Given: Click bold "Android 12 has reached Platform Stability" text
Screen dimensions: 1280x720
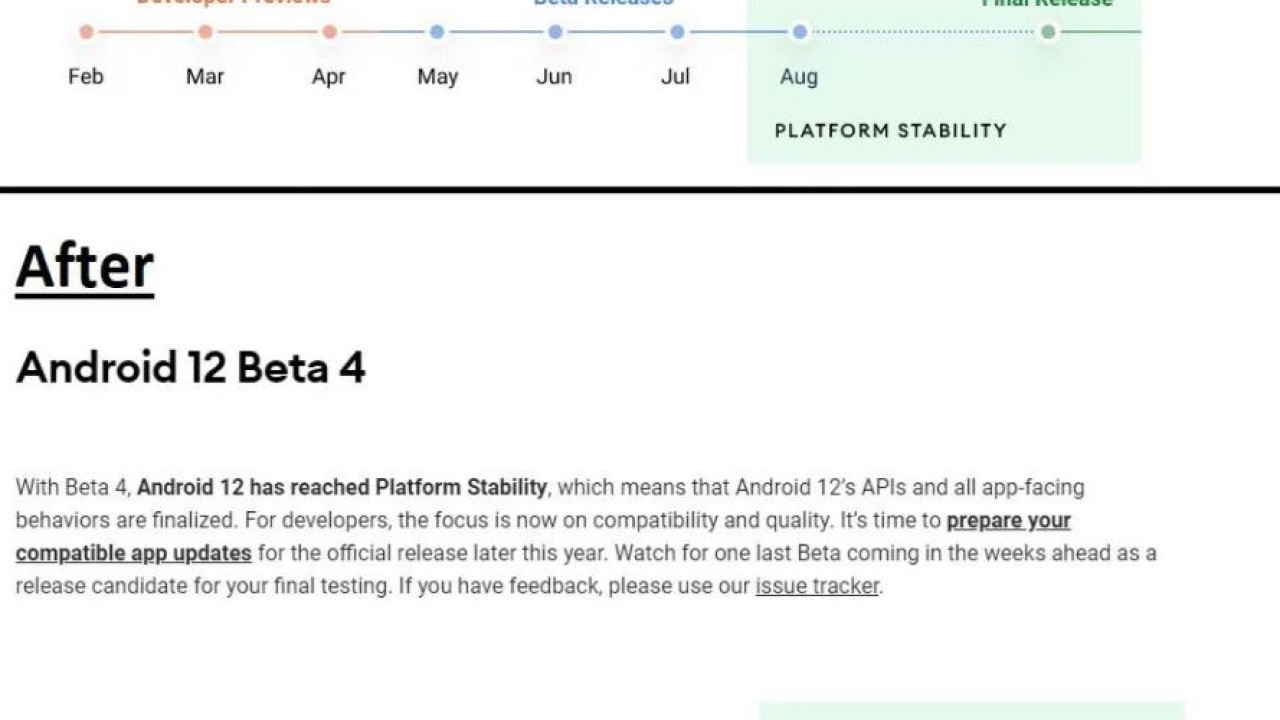Looking at the screenshot, I should [x=342, y=488].
